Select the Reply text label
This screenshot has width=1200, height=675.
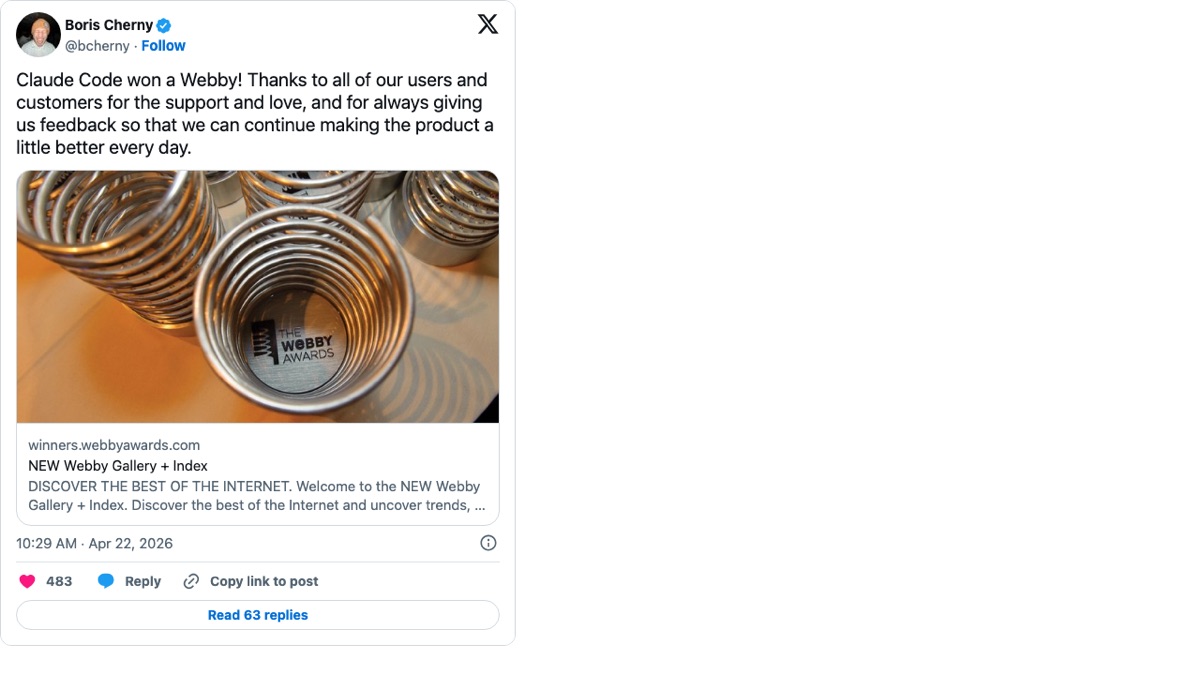(x=143, y=581)
